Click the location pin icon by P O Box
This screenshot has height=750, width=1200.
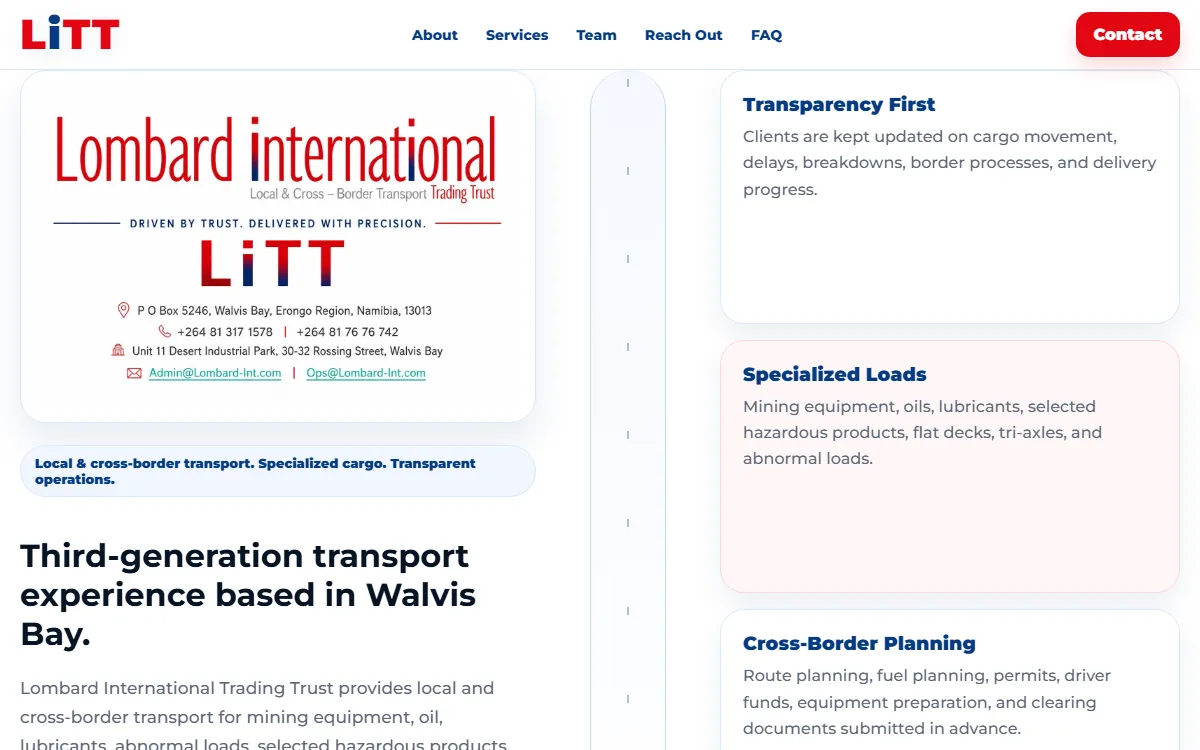pyautogui.click(x=124, y=310)
